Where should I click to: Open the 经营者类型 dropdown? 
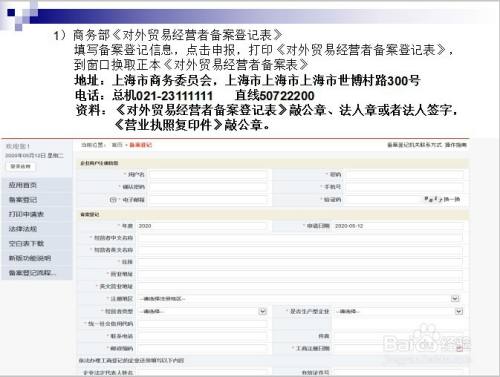pyautogui.click(x=202, y=311)
